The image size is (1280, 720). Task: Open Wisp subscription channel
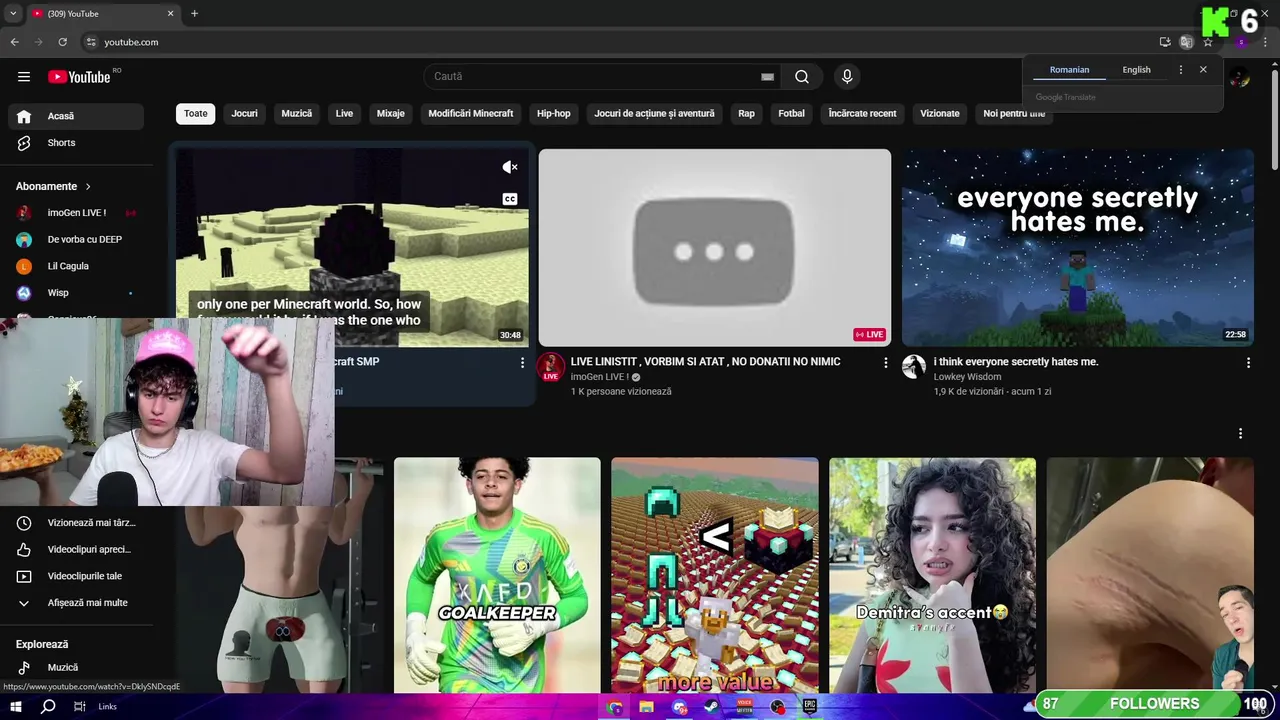pos(76,293)
